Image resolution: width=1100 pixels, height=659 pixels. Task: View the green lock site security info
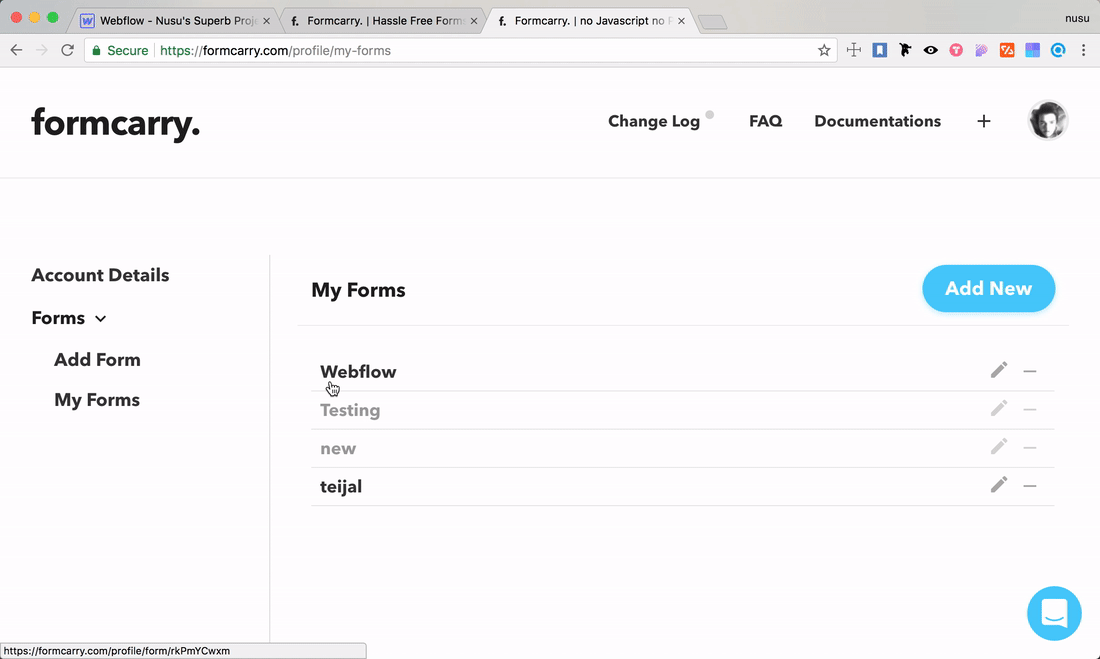pyautogui.click(x=97, y=51)
